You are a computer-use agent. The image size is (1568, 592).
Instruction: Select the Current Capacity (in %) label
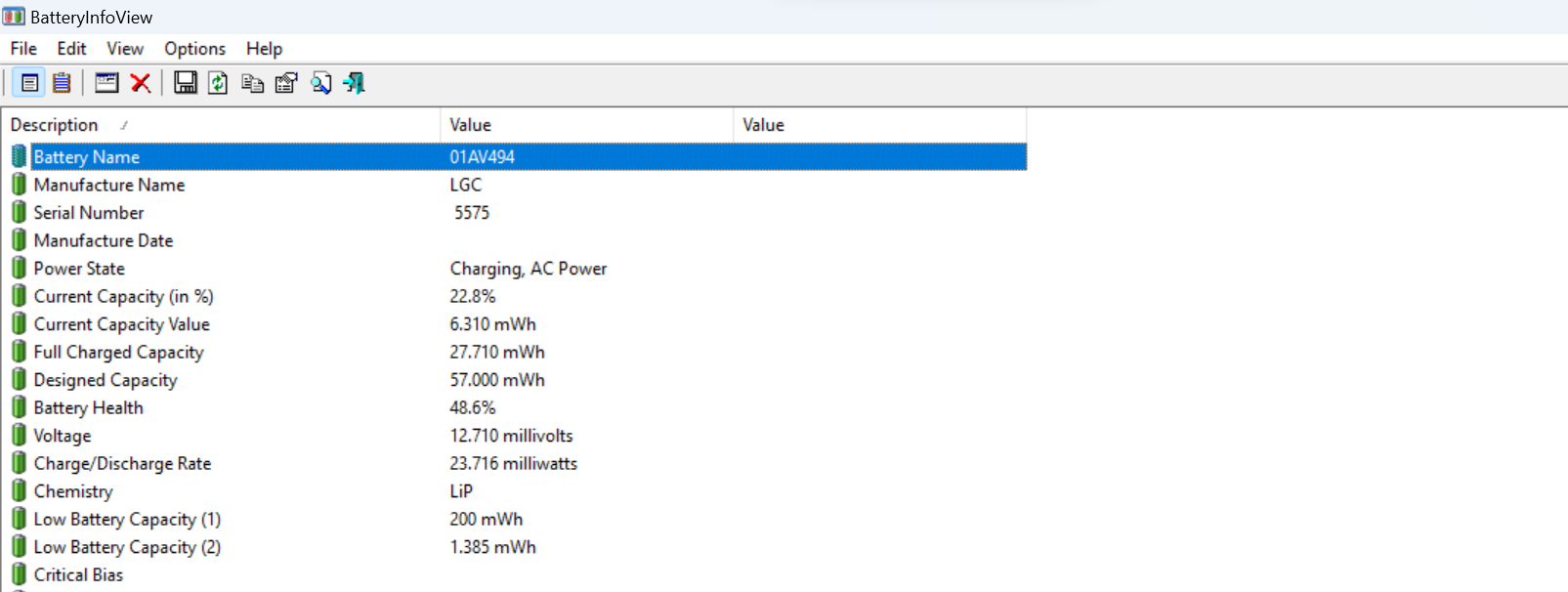click(124, 296)
